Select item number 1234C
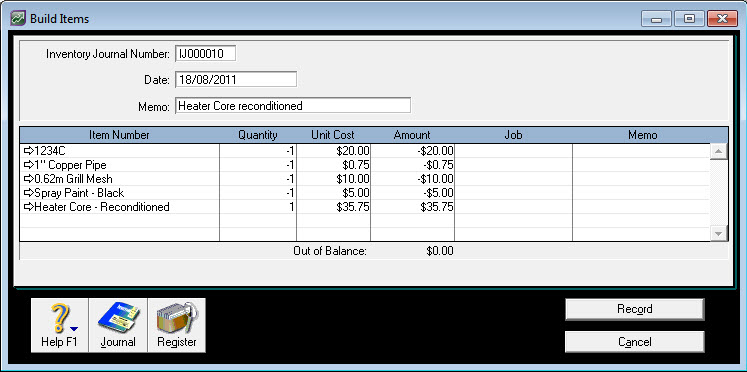 50,151
